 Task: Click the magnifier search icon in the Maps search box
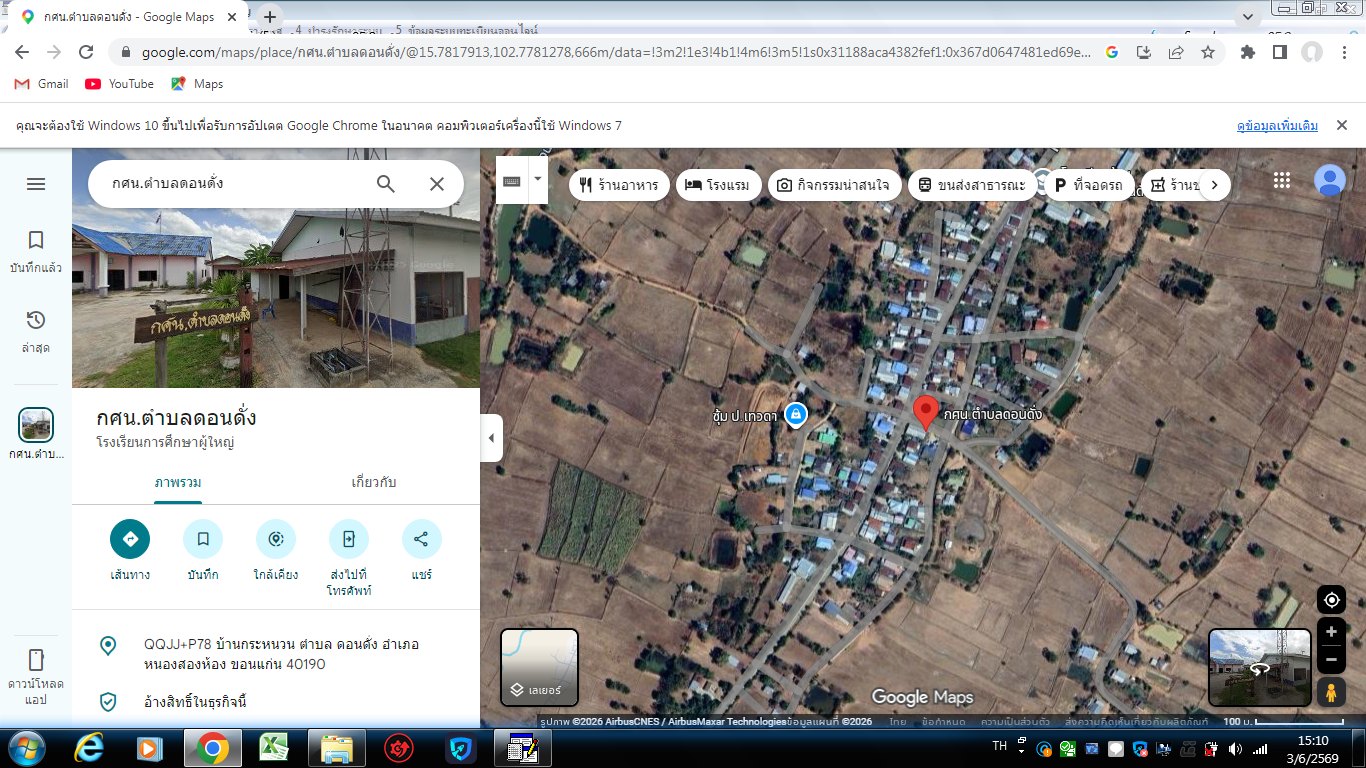click(386, 184)
